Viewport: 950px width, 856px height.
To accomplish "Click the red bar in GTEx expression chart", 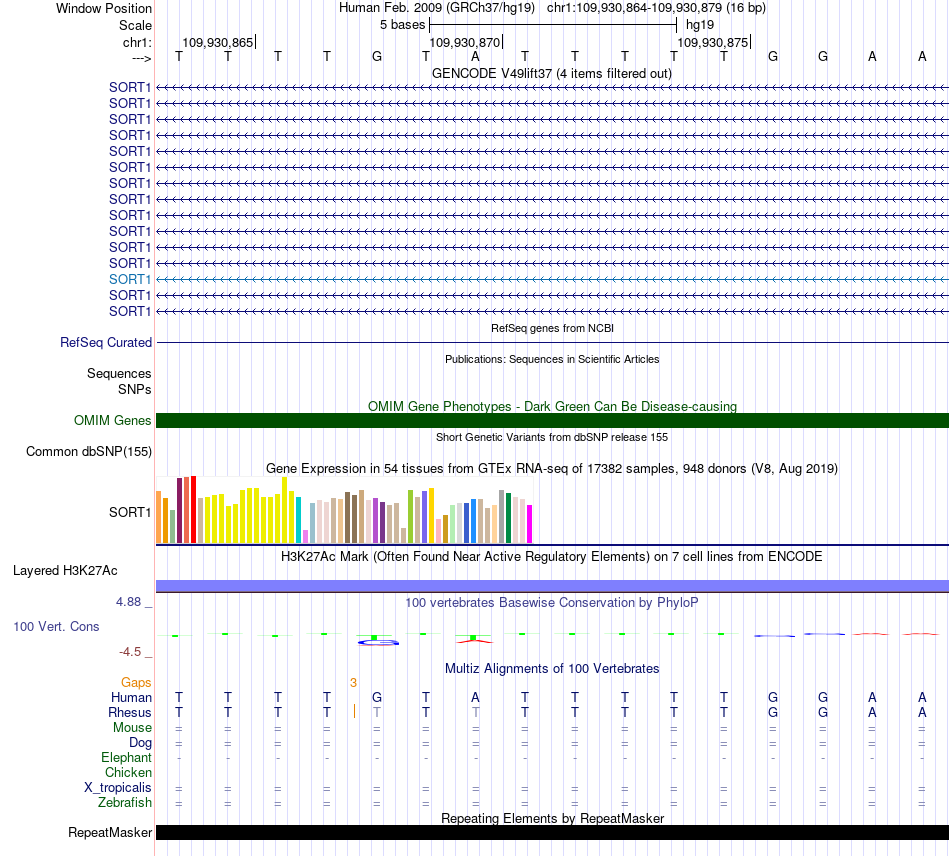I will [x=193, y=509].
